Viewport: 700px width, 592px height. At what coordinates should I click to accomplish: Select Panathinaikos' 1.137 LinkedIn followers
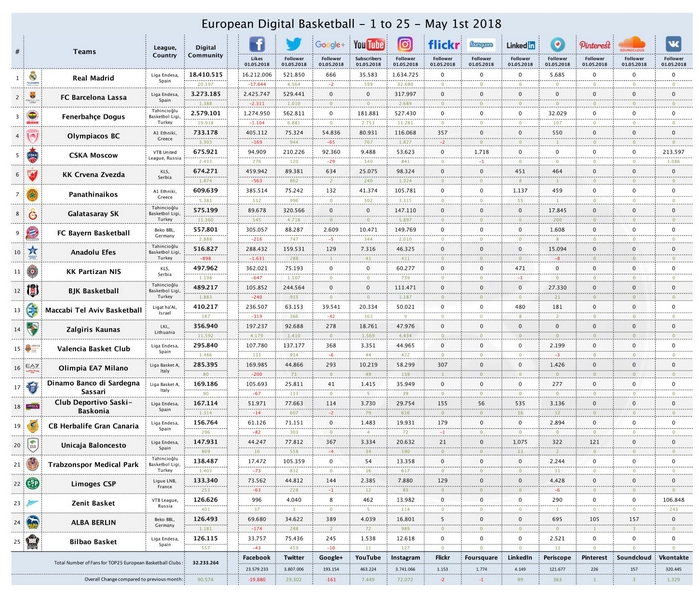tap(520, 191)
